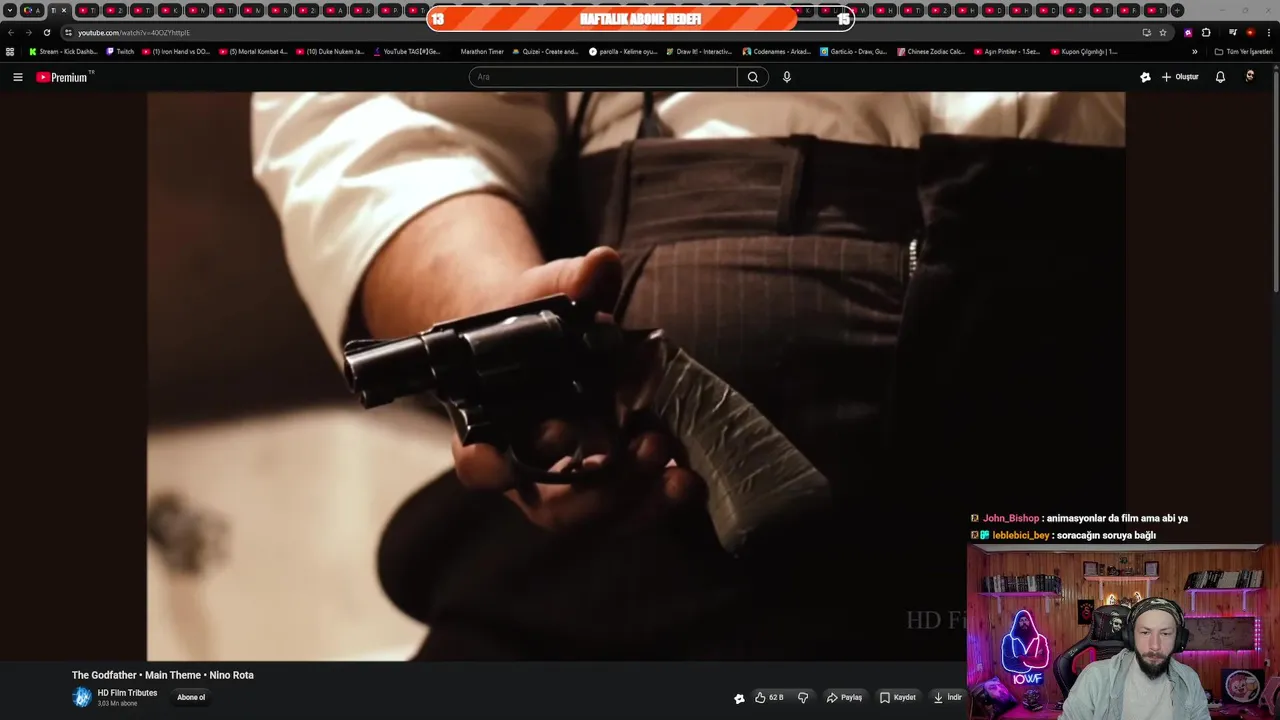Open Tüm Yer İşaretleri bookmarks folder
The height and width of the screenshot is (720, 1280).
1243,51
